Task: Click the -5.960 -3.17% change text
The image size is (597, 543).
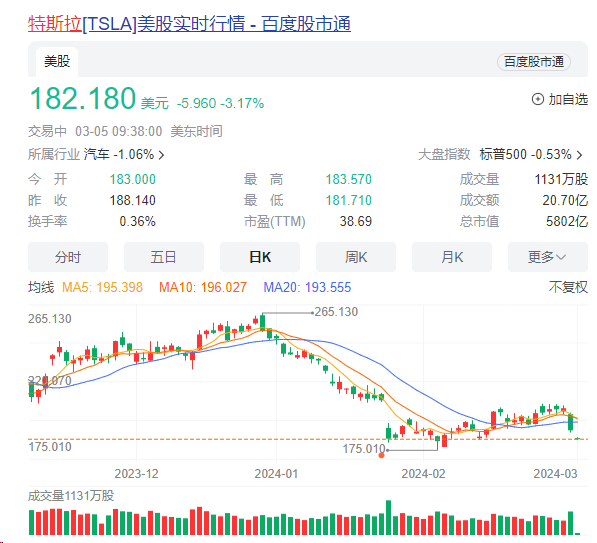Action: 220,103
